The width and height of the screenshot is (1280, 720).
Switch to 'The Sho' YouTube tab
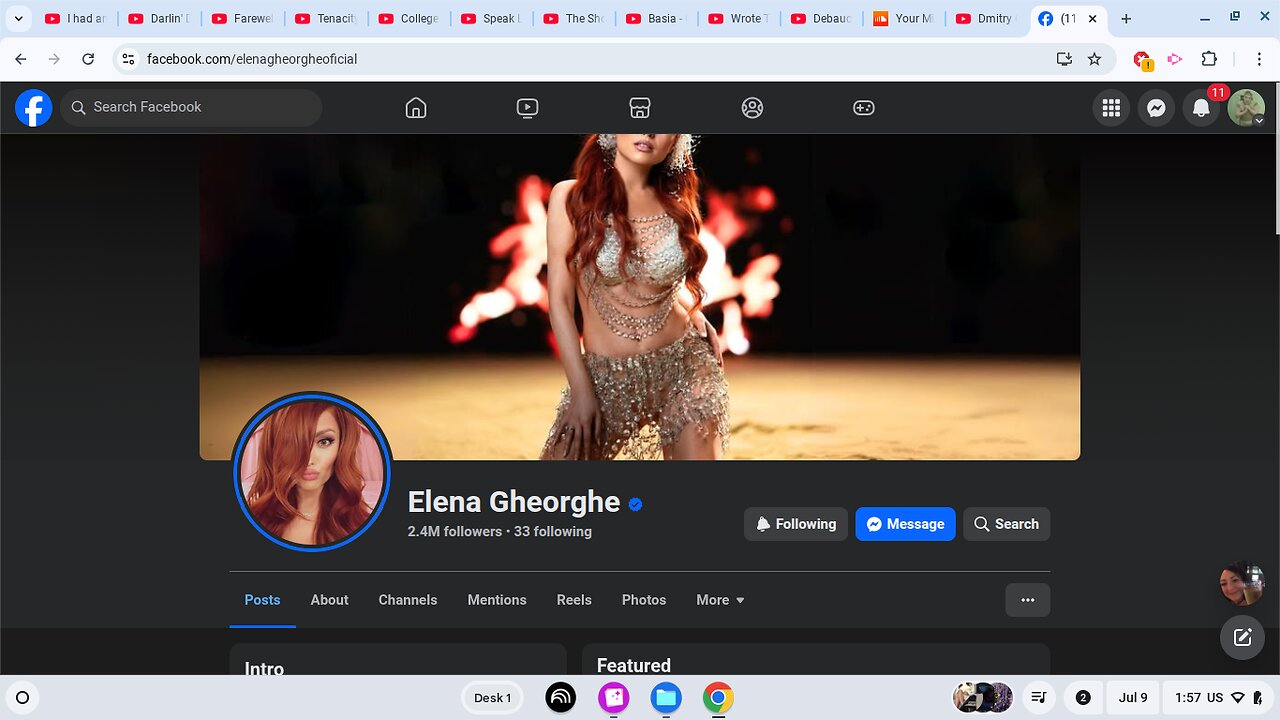[575, 18]
